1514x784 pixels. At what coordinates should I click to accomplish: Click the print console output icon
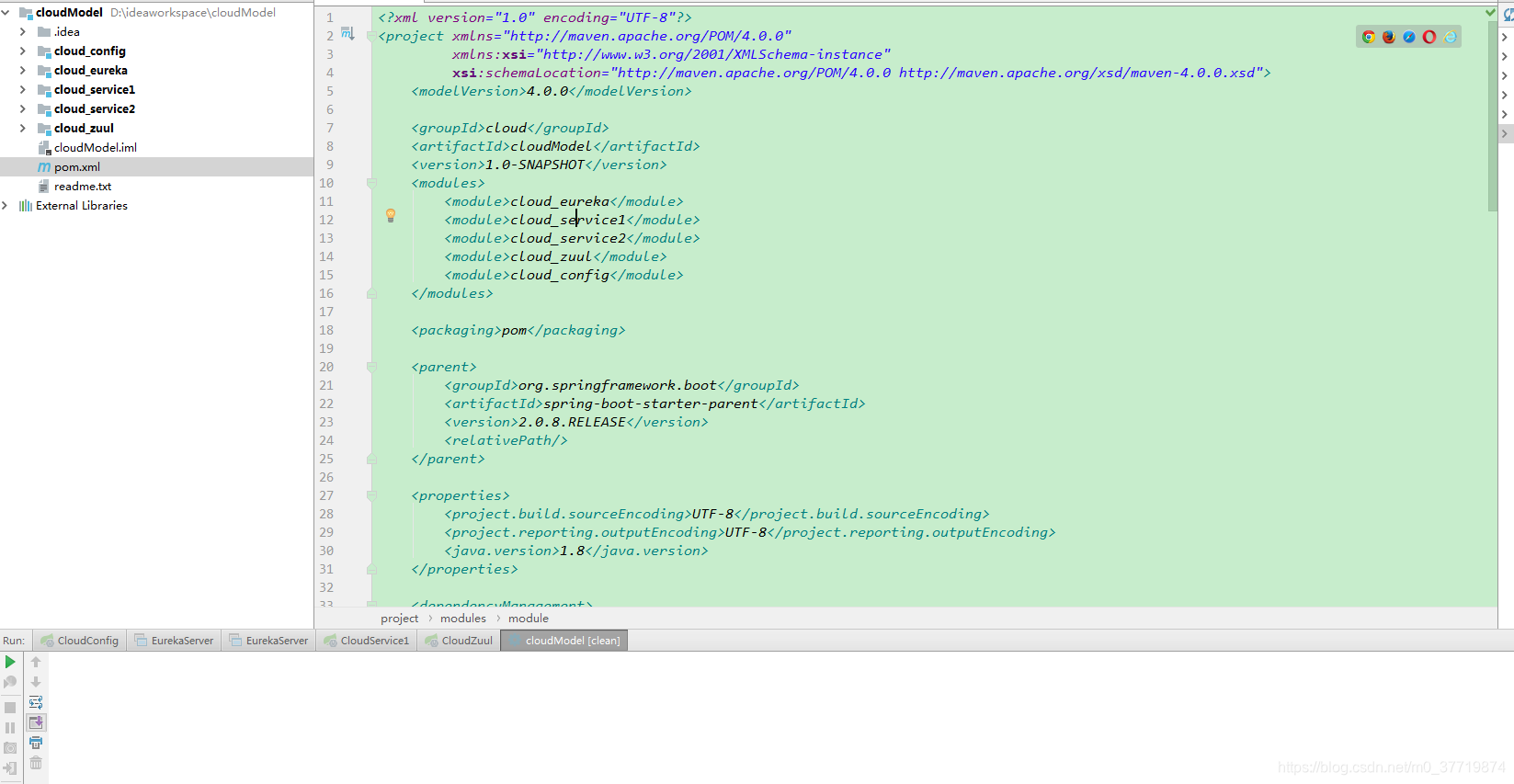(36, 743)
